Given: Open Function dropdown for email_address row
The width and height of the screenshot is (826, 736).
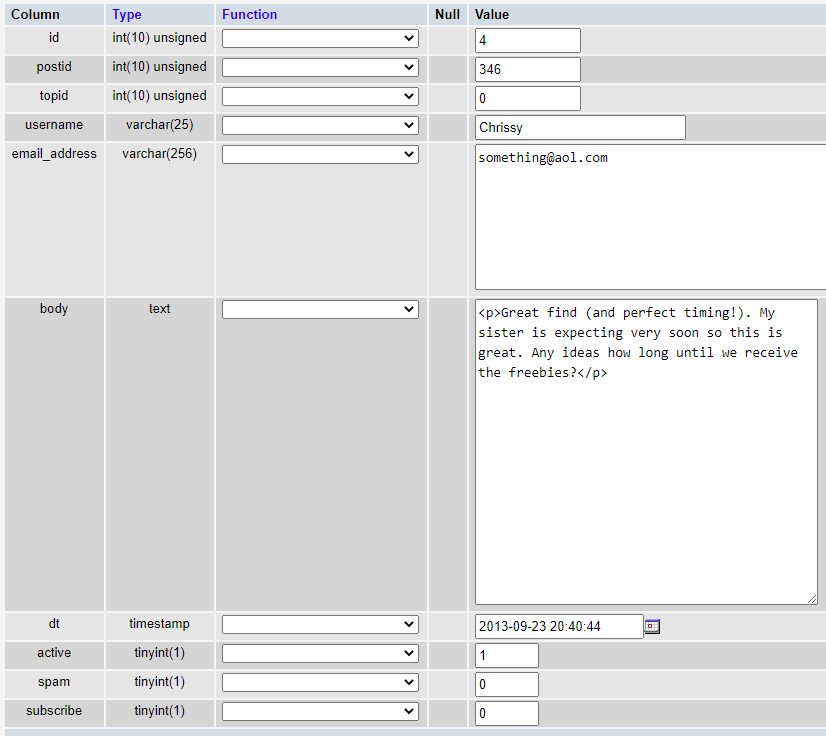Looking at the screenshot, I should [320, 154].
